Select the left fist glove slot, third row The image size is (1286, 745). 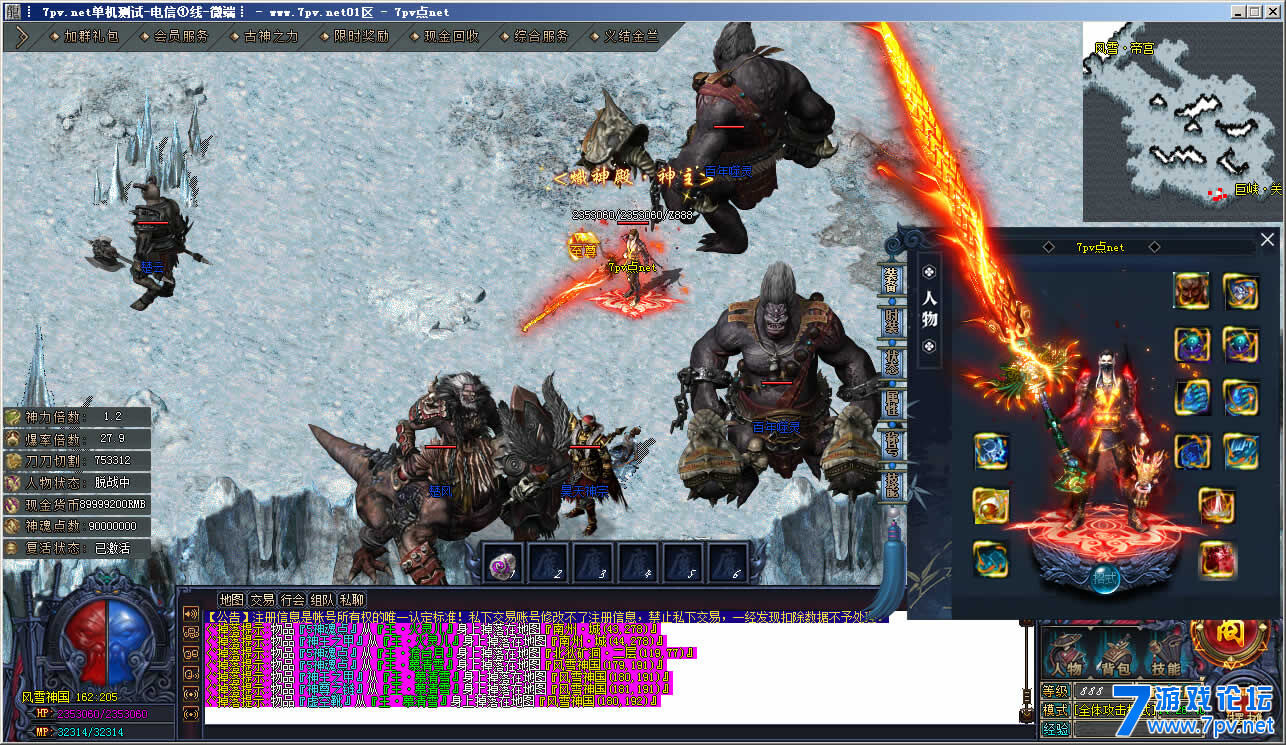(x=1192, y=398)
